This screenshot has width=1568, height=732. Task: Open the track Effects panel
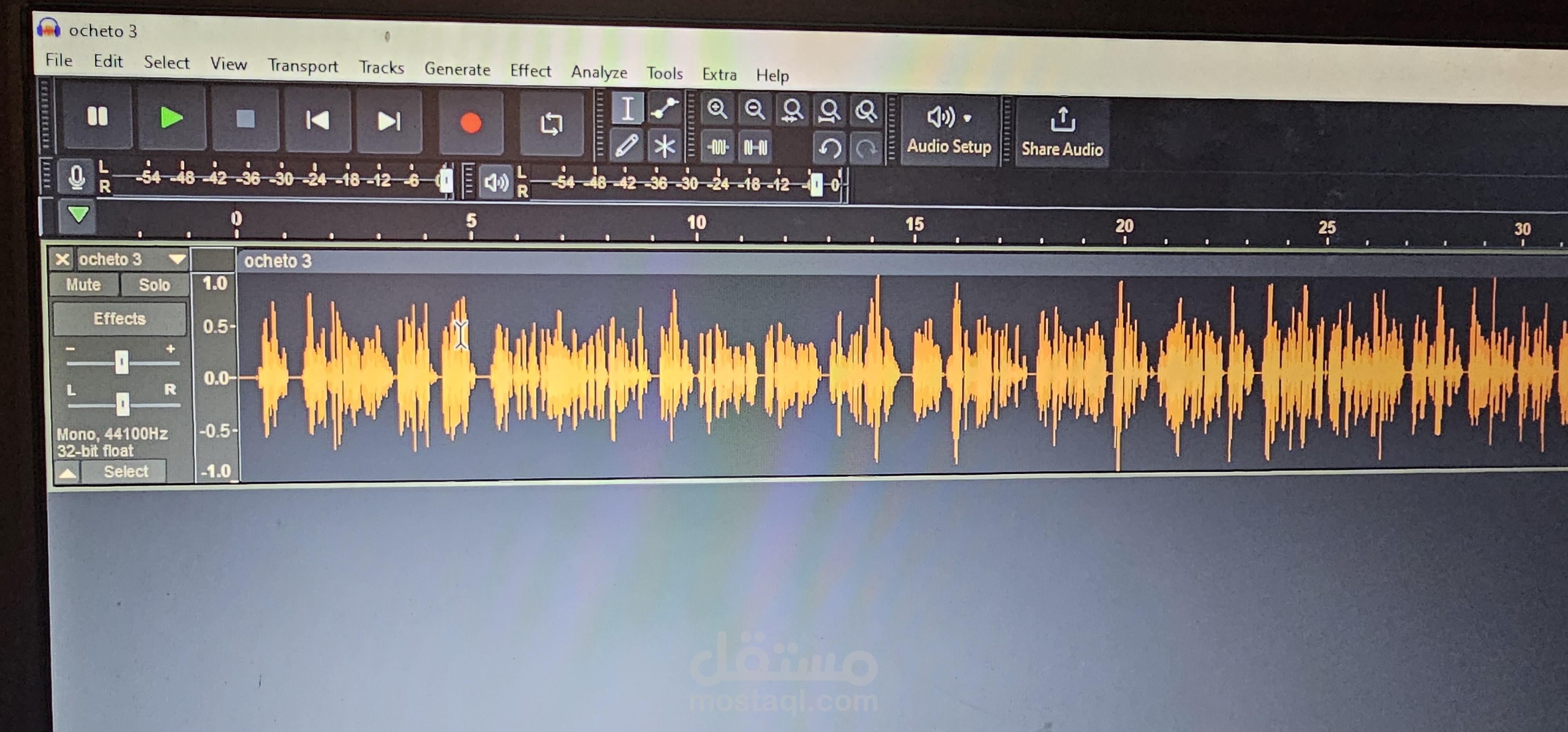pyautogui.click(x=120, y=318)
